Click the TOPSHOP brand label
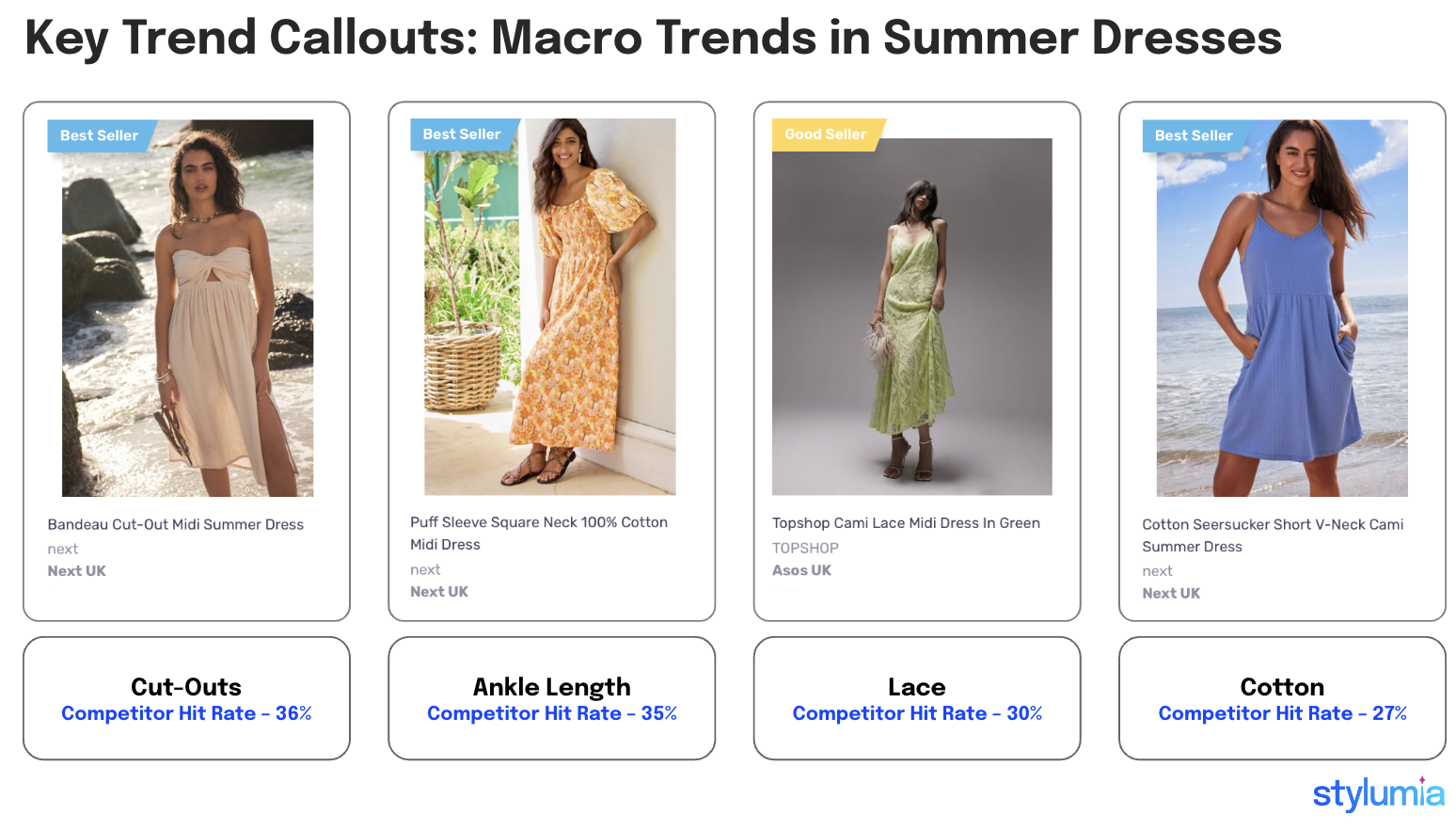Viewport: 1456px width, 830px height. (x=805, y=548)
